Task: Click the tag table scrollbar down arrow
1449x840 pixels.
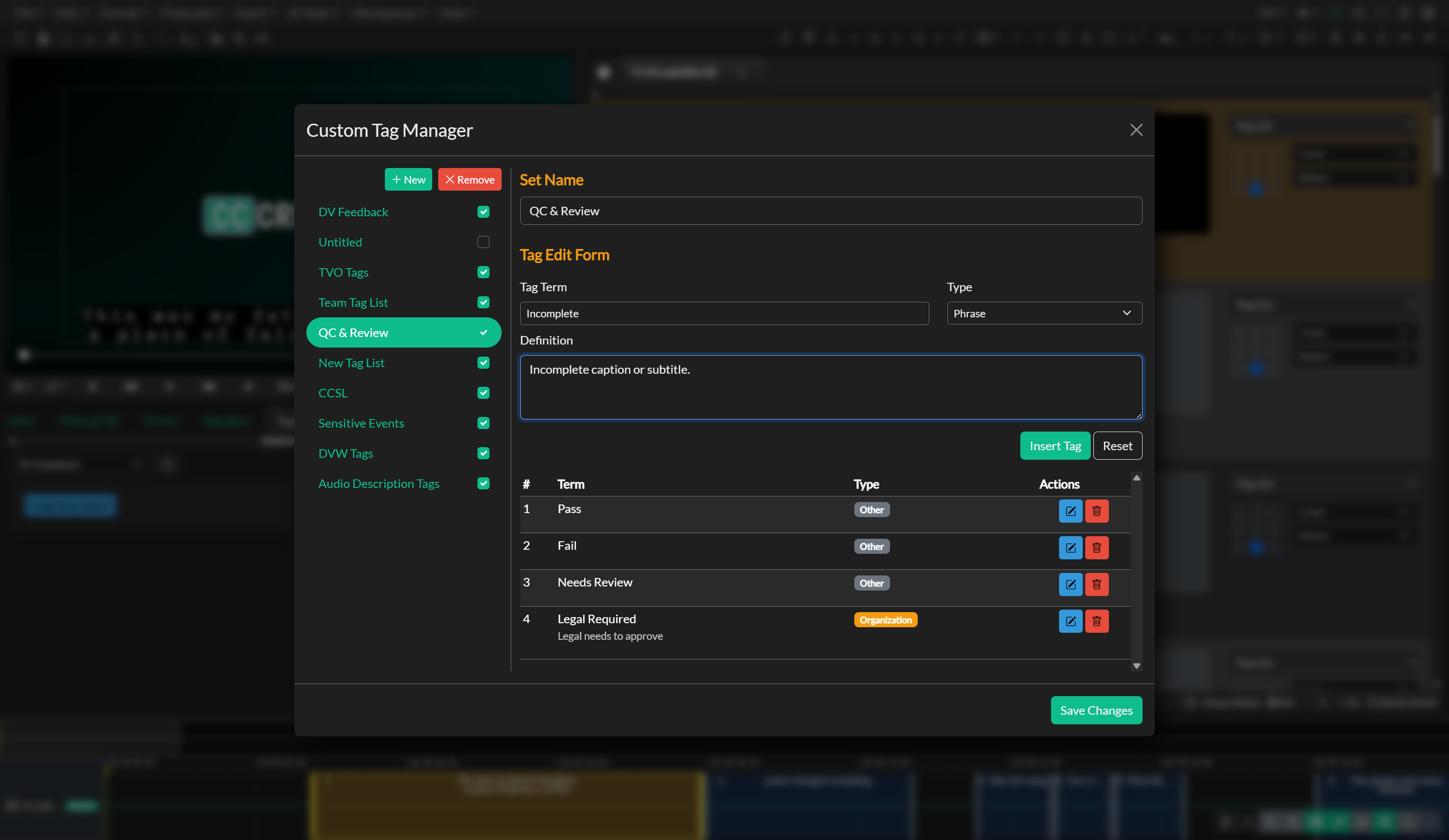Action: click(x=1136, y=666)
